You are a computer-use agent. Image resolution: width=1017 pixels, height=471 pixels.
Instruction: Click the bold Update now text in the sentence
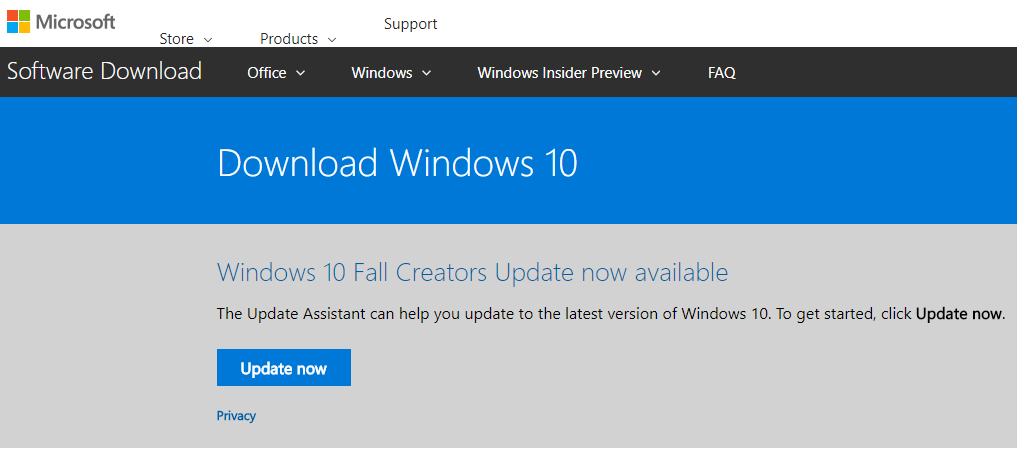click(x=958, y=314)
